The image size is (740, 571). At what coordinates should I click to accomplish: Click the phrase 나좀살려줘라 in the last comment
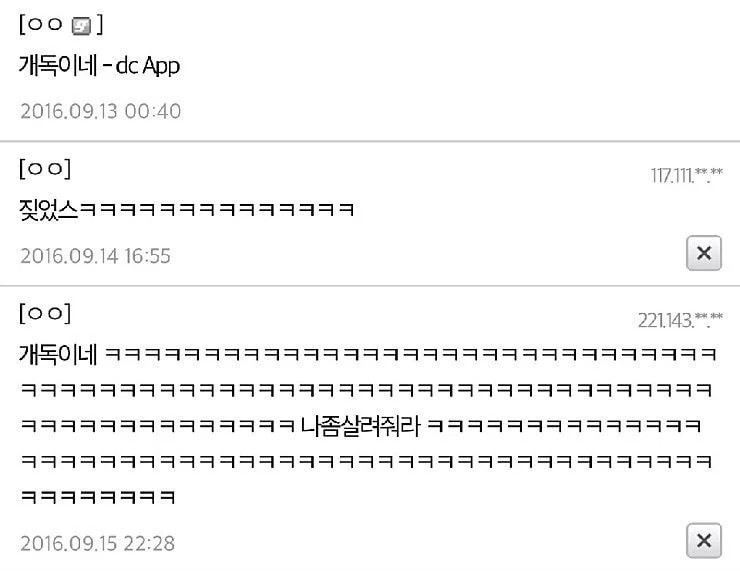pyautogui.click(x=361, y=426)
